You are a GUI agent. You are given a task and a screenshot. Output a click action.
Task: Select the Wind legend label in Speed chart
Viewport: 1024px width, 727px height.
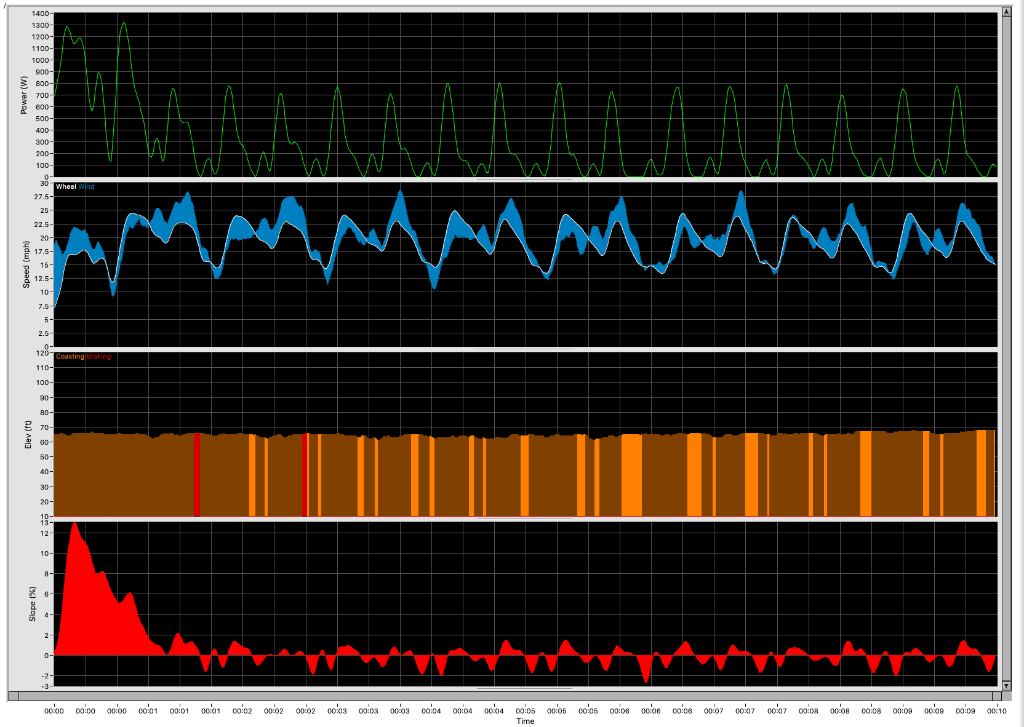click(86, 187)
